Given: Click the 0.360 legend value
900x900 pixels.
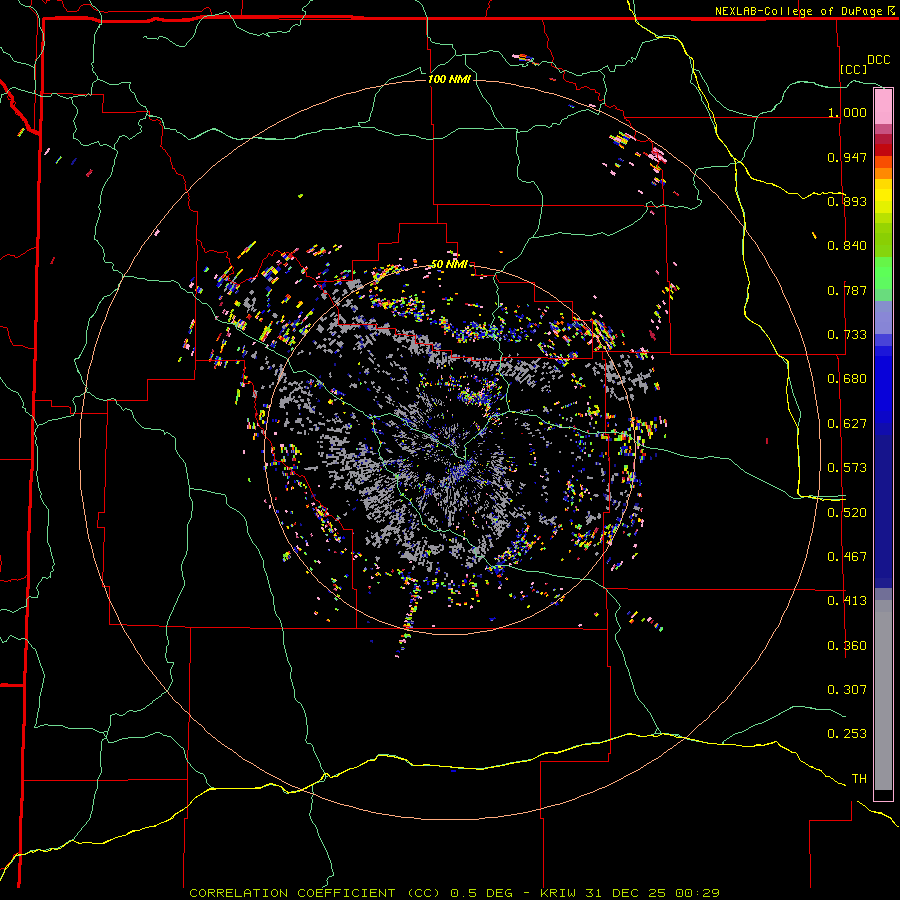Looking at the screenshot, I should (847, 646).
